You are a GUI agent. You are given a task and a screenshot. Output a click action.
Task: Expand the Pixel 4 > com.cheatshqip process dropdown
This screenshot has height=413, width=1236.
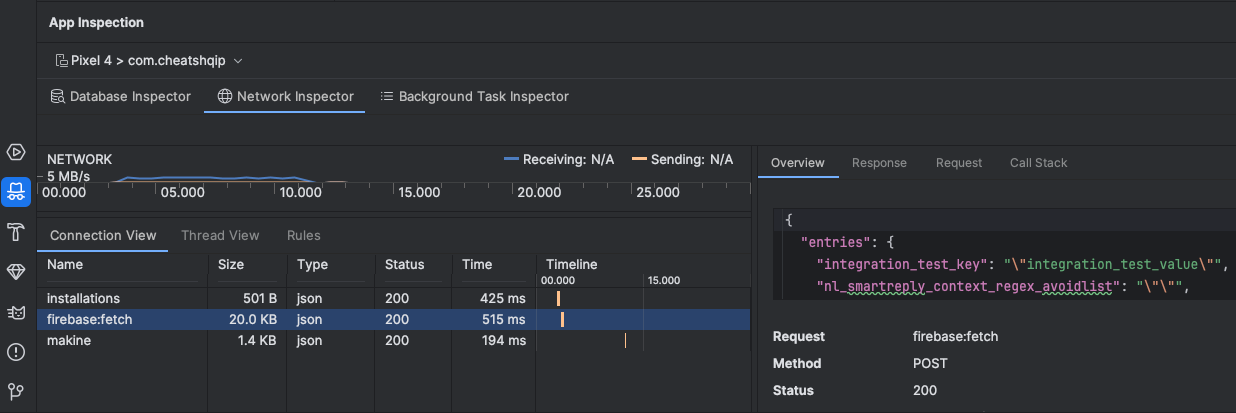(x=149, y=61)
